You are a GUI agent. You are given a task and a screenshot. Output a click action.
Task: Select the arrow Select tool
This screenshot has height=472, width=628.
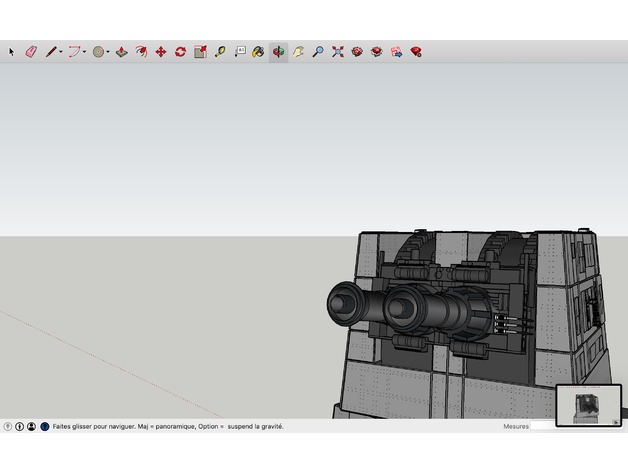(11, 52)
